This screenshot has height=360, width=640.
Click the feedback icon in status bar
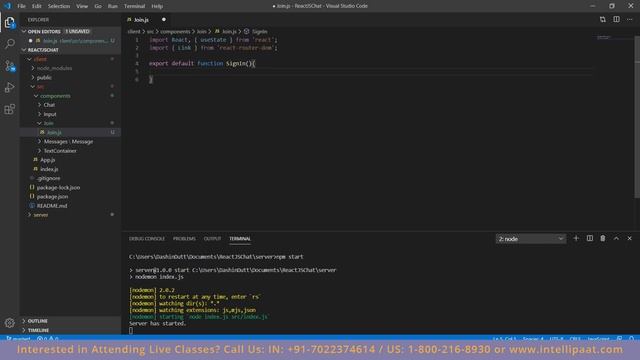pyautogui.click(x=620, y=339)
